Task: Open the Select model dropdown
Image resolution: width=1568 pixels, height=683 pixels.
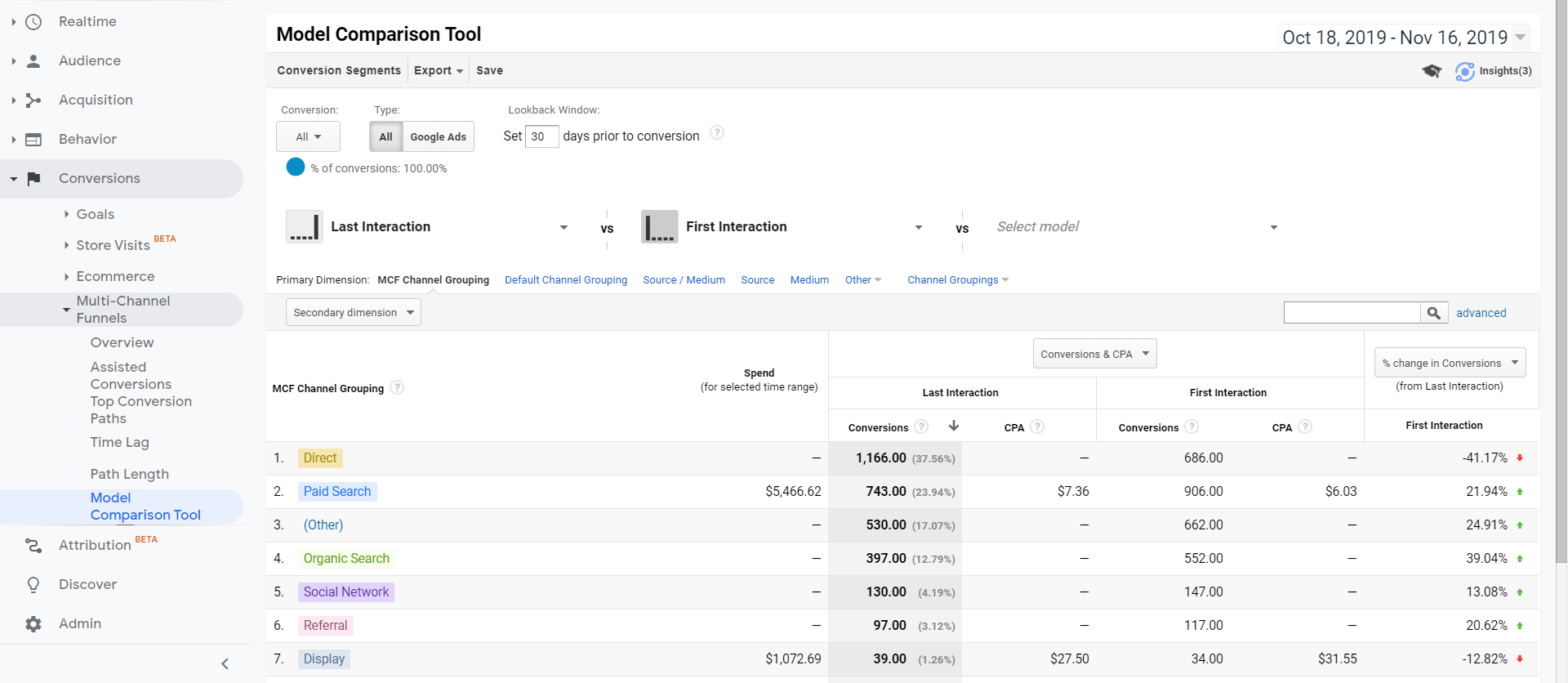Action: click(x=1135, y=227)
